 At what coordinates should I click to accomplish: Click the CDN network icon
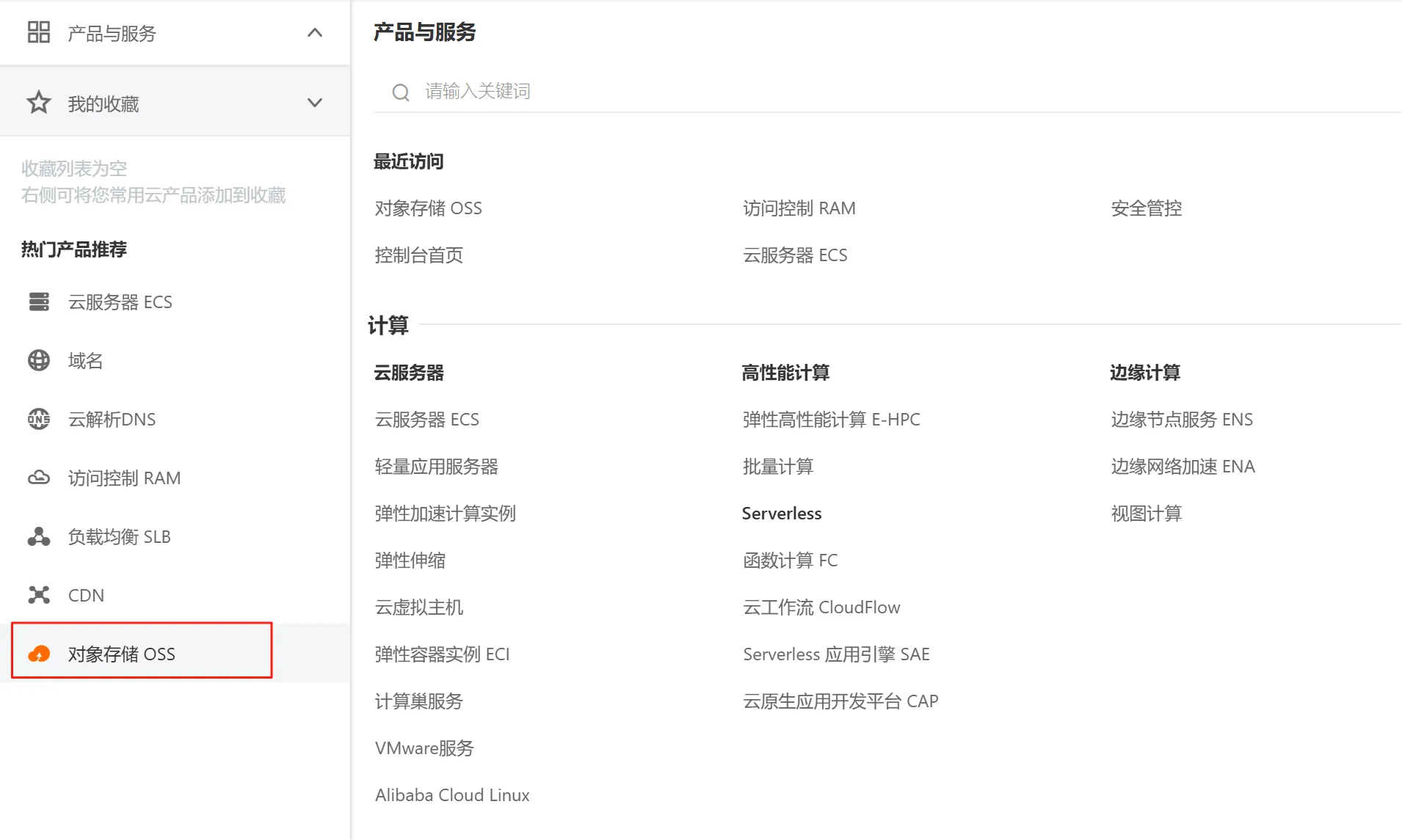point(38,595)
